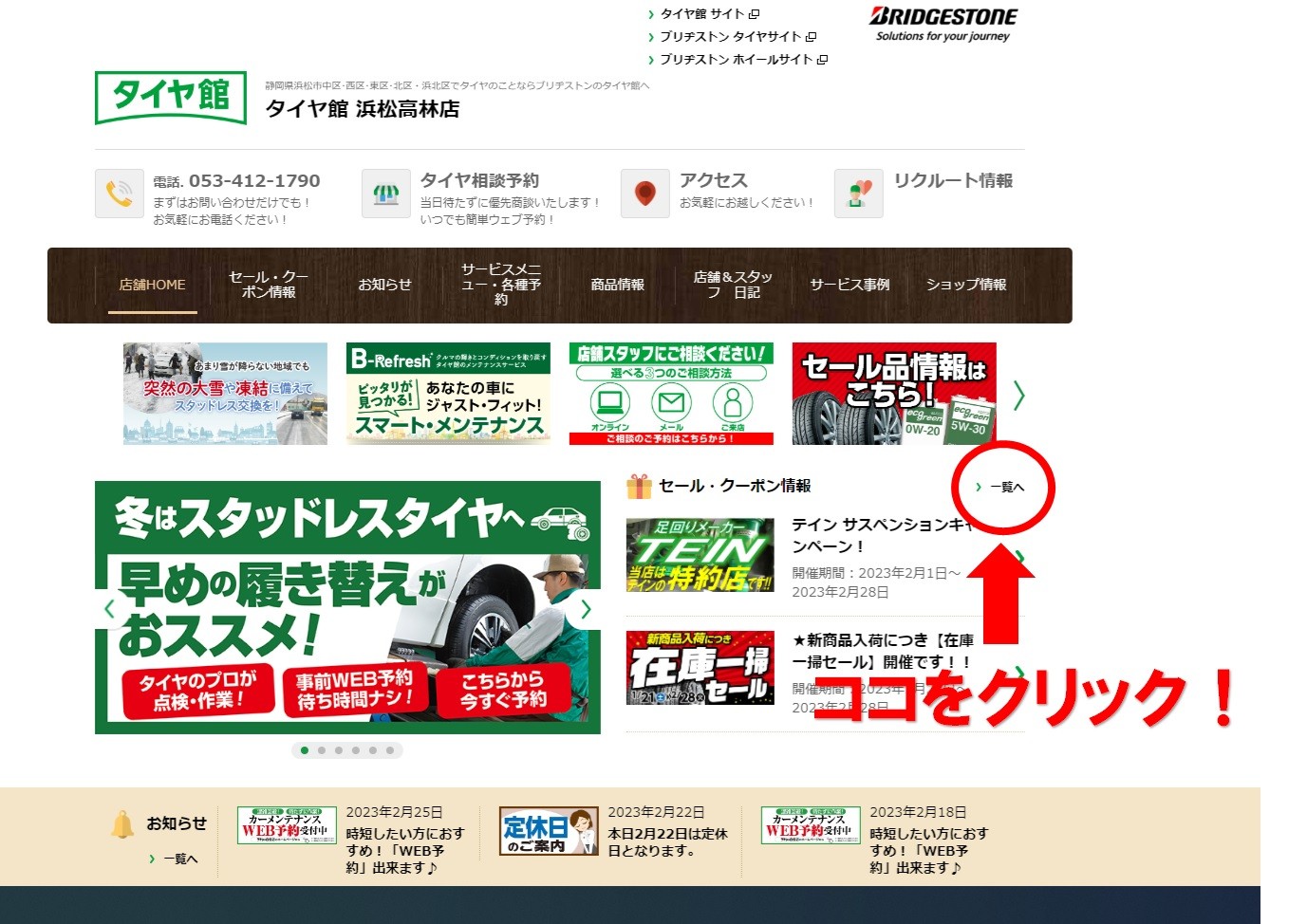Select the first slider pagination dot
The width and height of the screenshot is (1307, 924).
(x=304, y=750)
